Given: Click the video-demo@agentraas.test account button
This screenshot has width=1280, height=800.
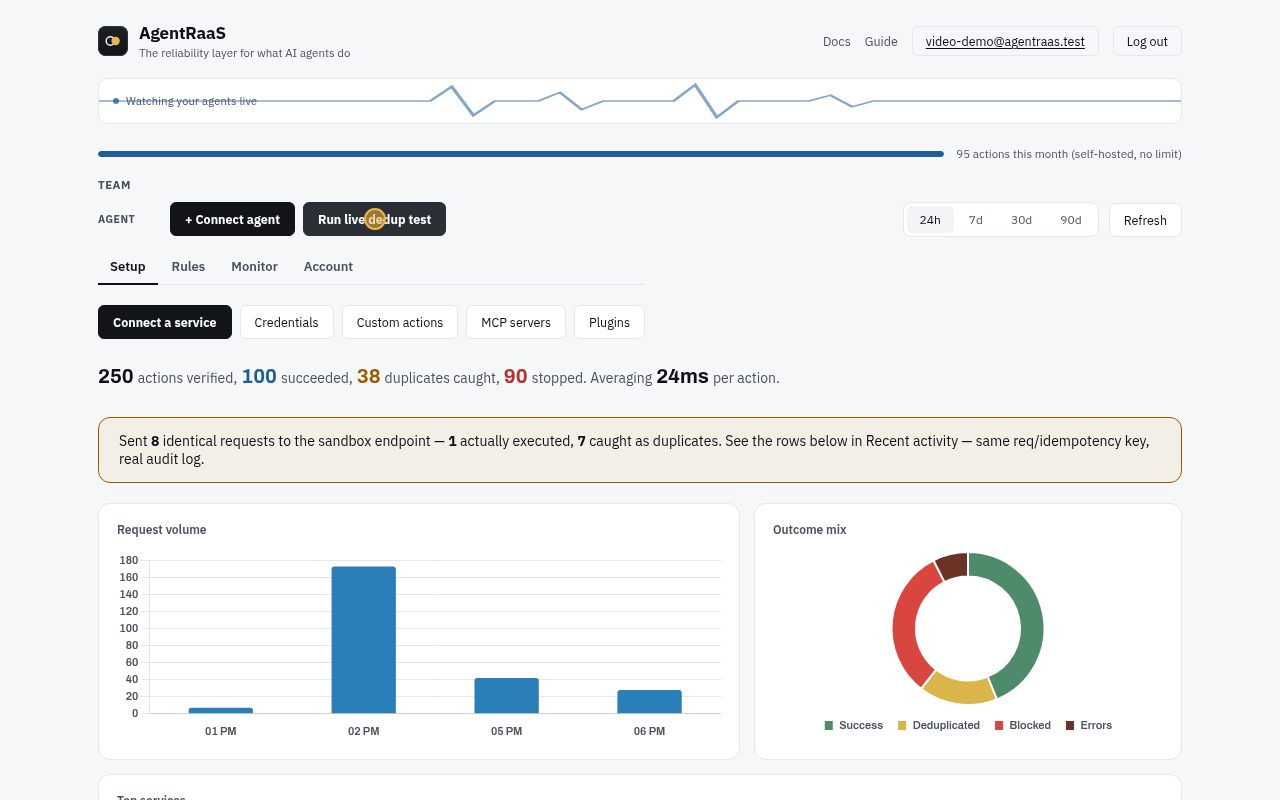Looking at the screenshot, I should tap(1005, 42).
